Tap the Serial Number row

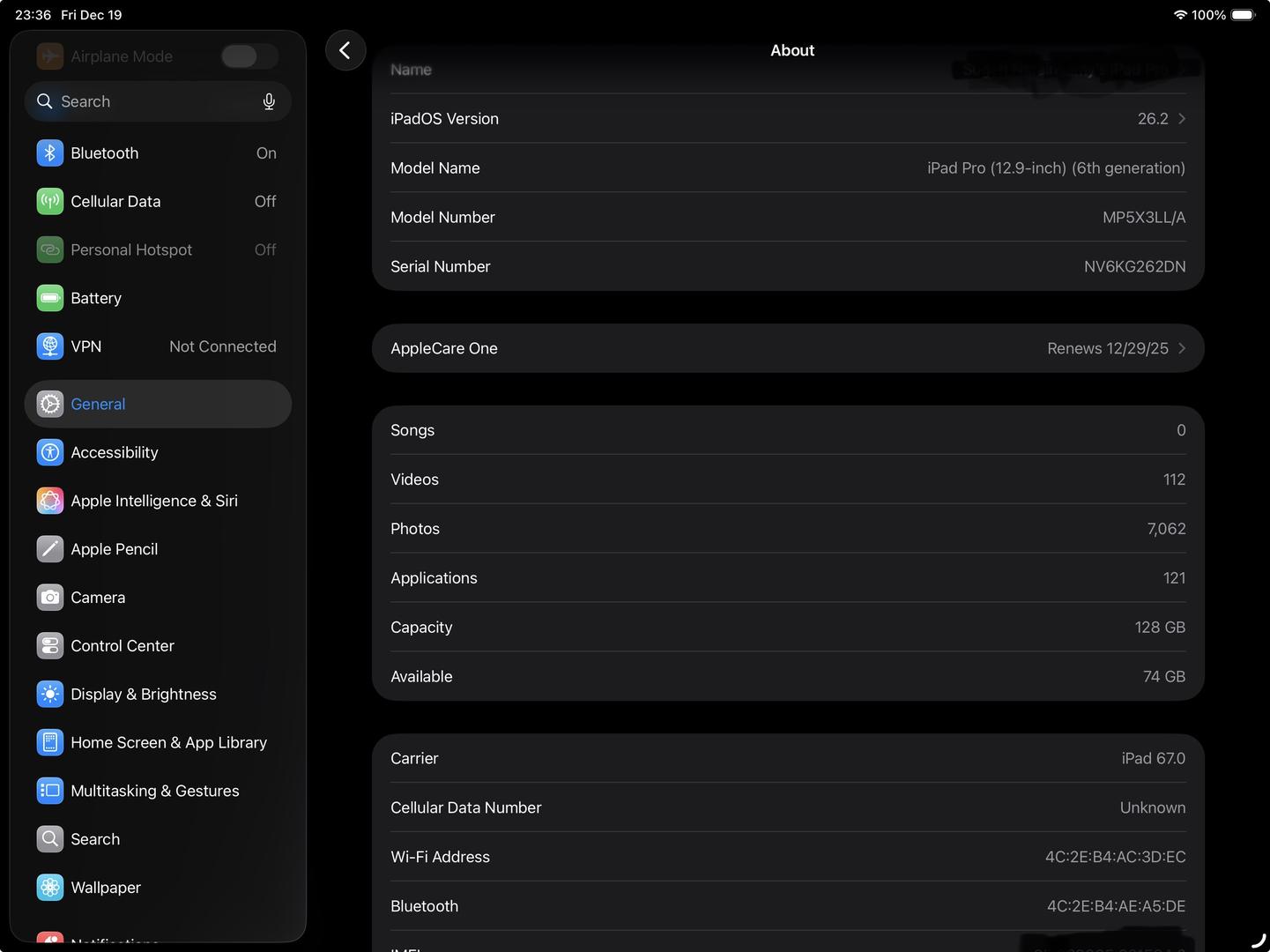point(788,266)
